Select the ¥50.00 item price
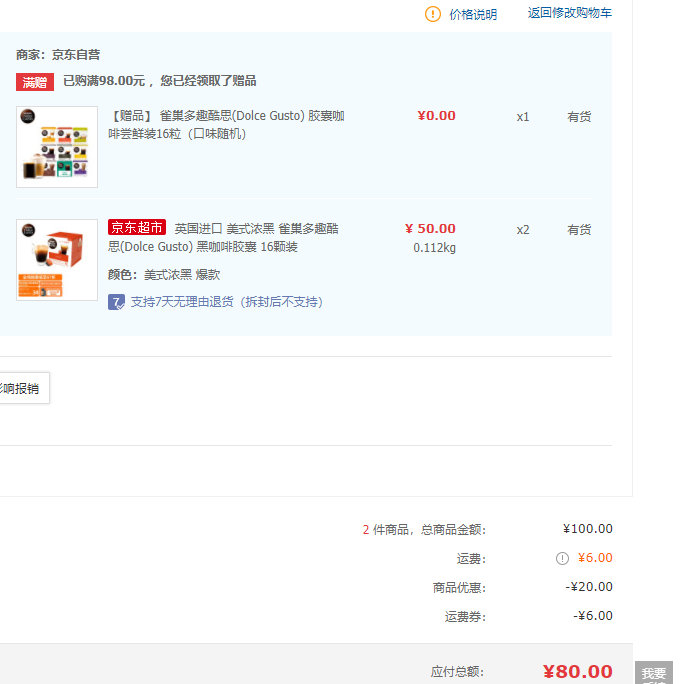Screen dimensions: 686x684 pos(430,228)
